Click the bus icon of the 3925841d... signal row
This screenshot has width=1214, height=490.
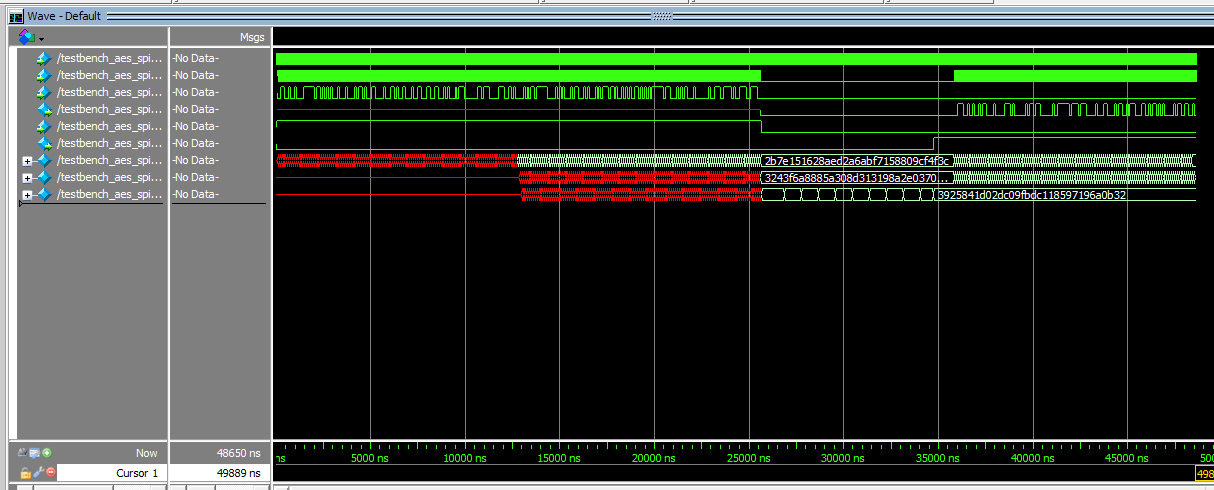click(x=43, y=194)
